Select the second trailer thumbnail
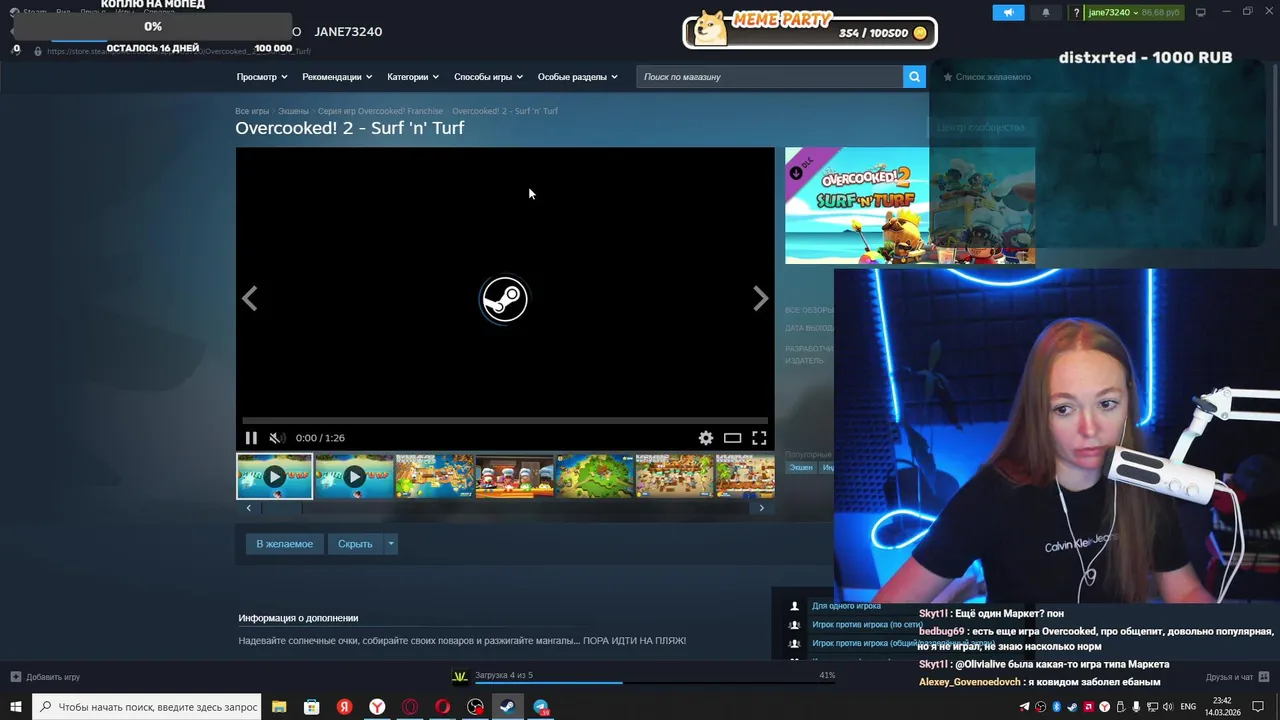This screenshot has height=720, width=1280. click(354, 476)
